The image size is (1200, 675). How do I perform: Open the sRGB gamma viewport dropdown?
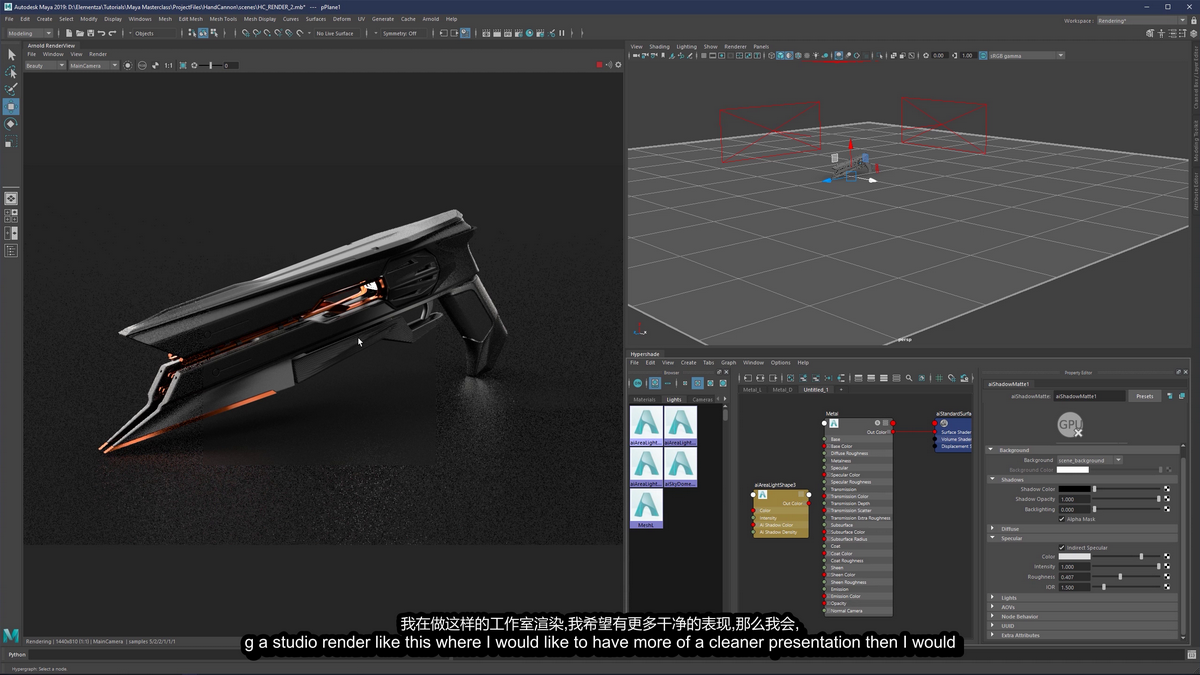point(1025,55)
